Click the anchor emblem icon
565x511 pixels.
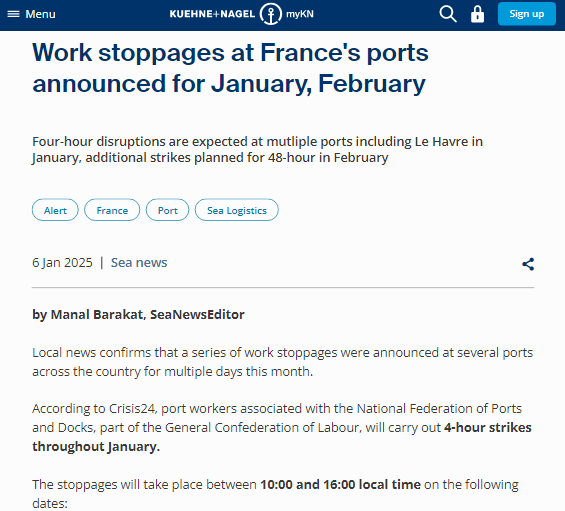[x=271, y=14]
